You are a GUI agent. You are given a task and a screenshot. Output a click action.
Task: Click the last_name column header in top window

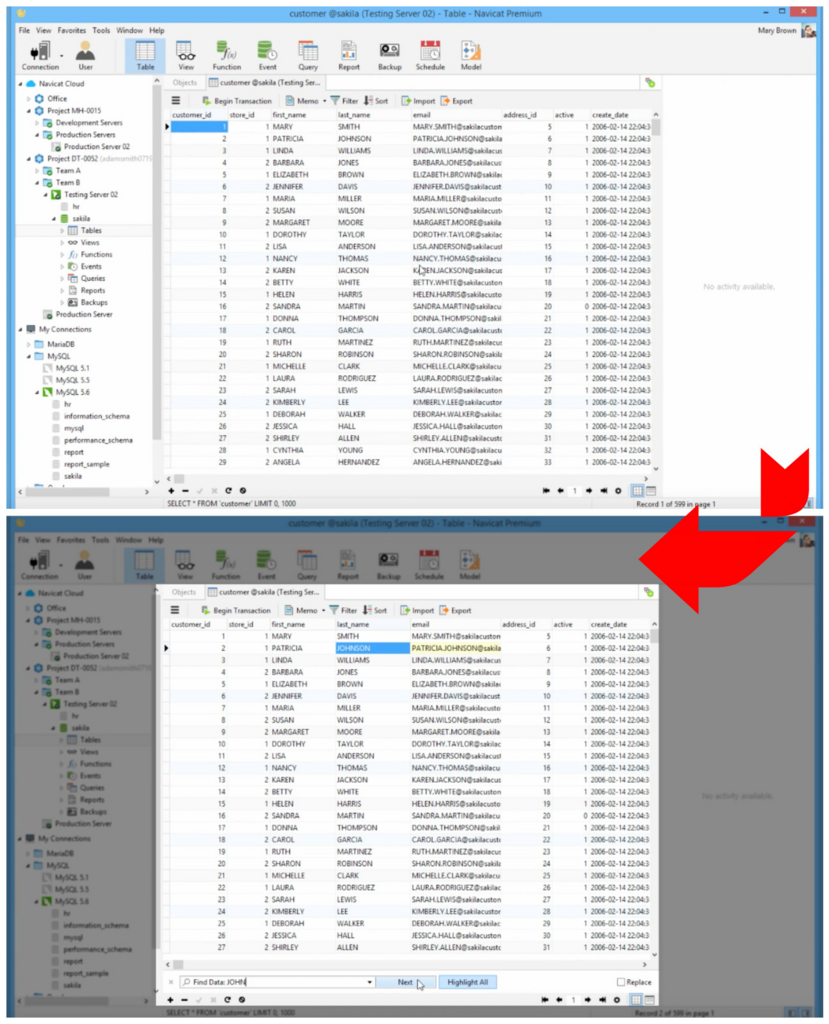click(x=354, y=115)
